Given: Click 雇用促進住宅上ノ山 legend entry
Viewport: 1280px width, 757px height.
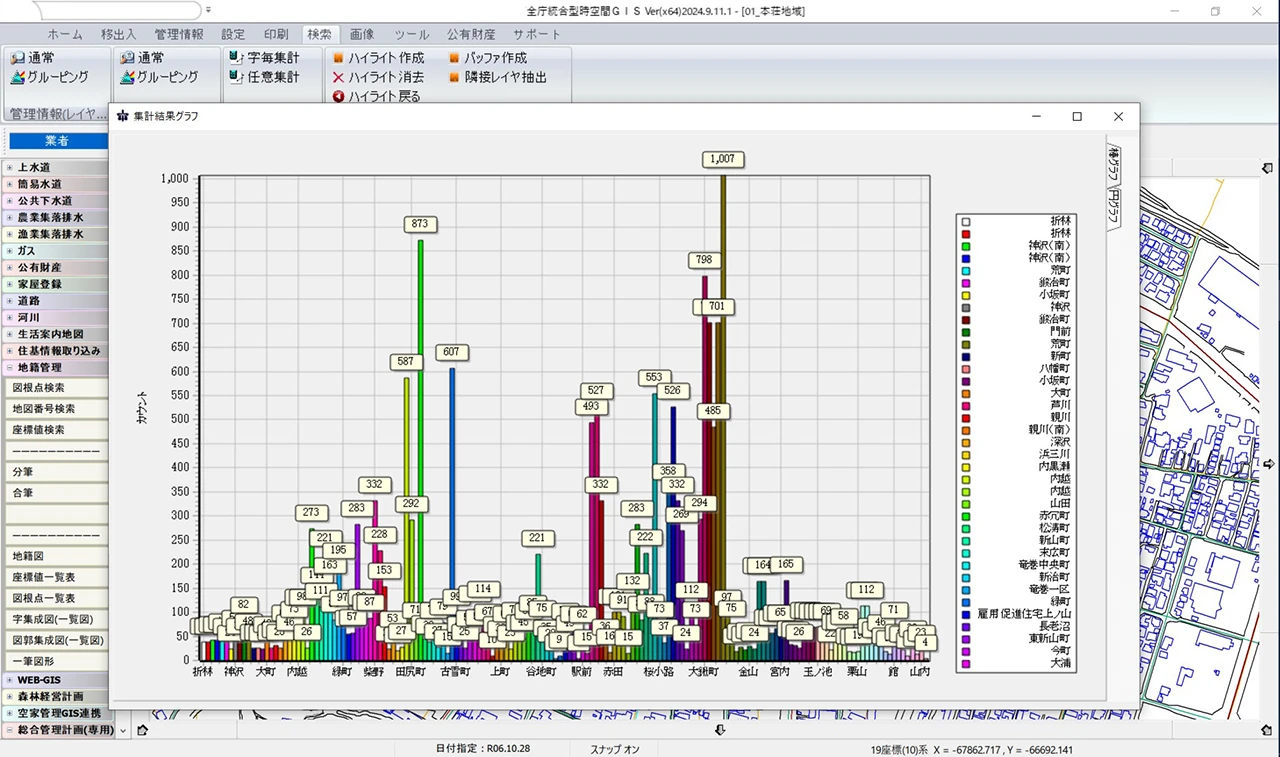Looking at the screenshot, I should [x=1015, y=613].
